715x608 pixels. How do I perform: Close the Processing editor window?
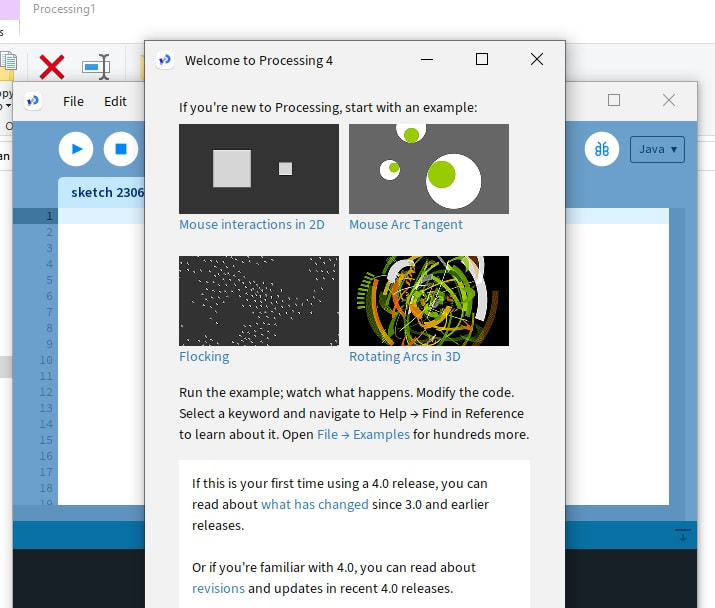click(x=668, y=100)
